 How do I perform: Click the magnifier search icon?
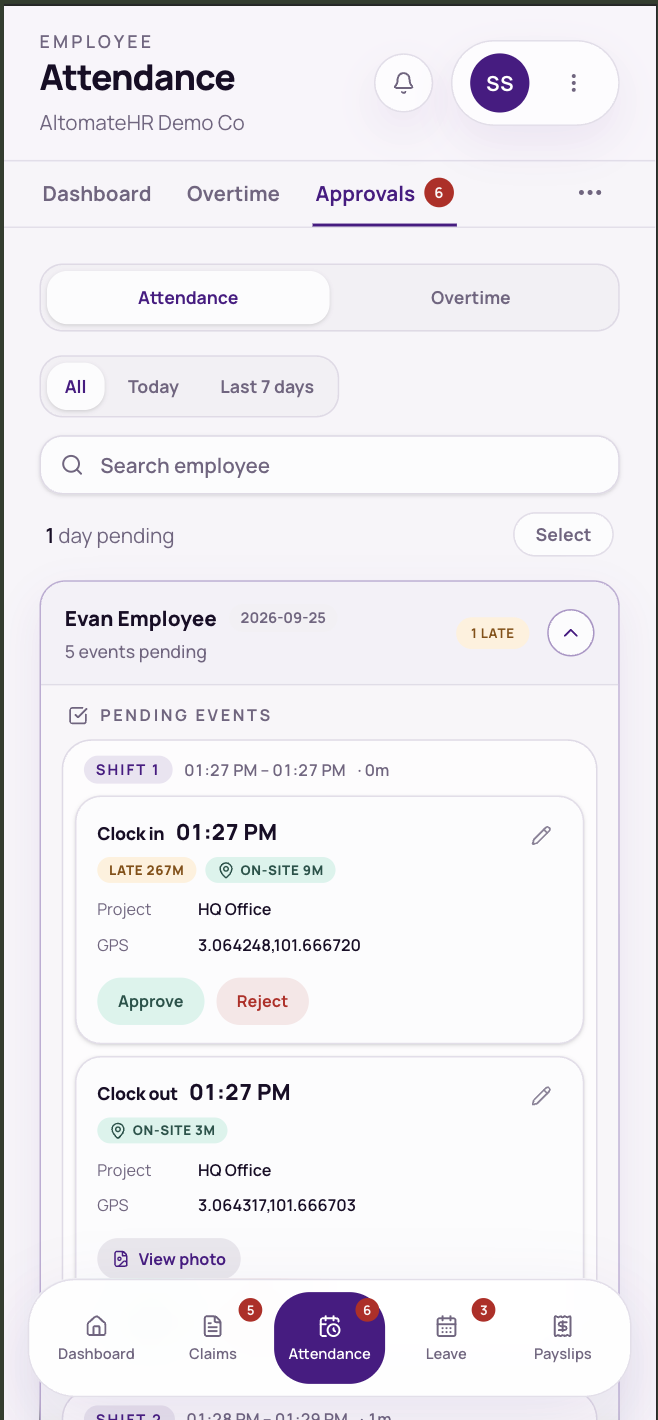tap(72, 466)
